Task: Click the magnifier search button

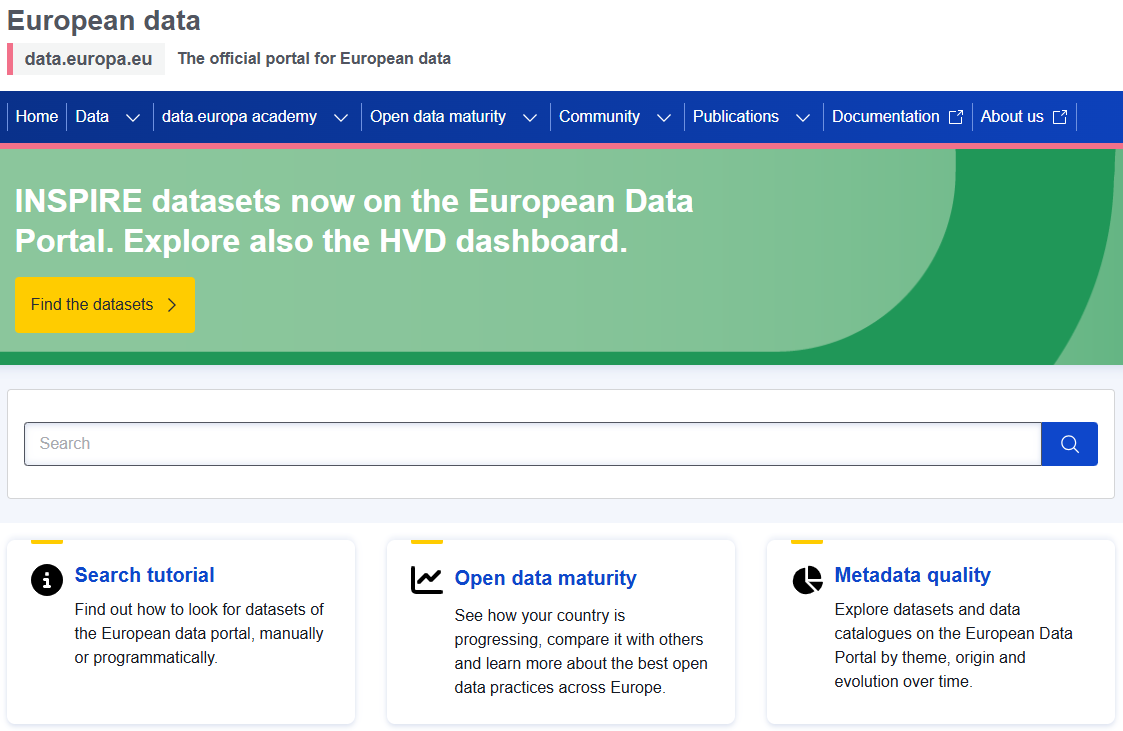Action: (1069, 444)
